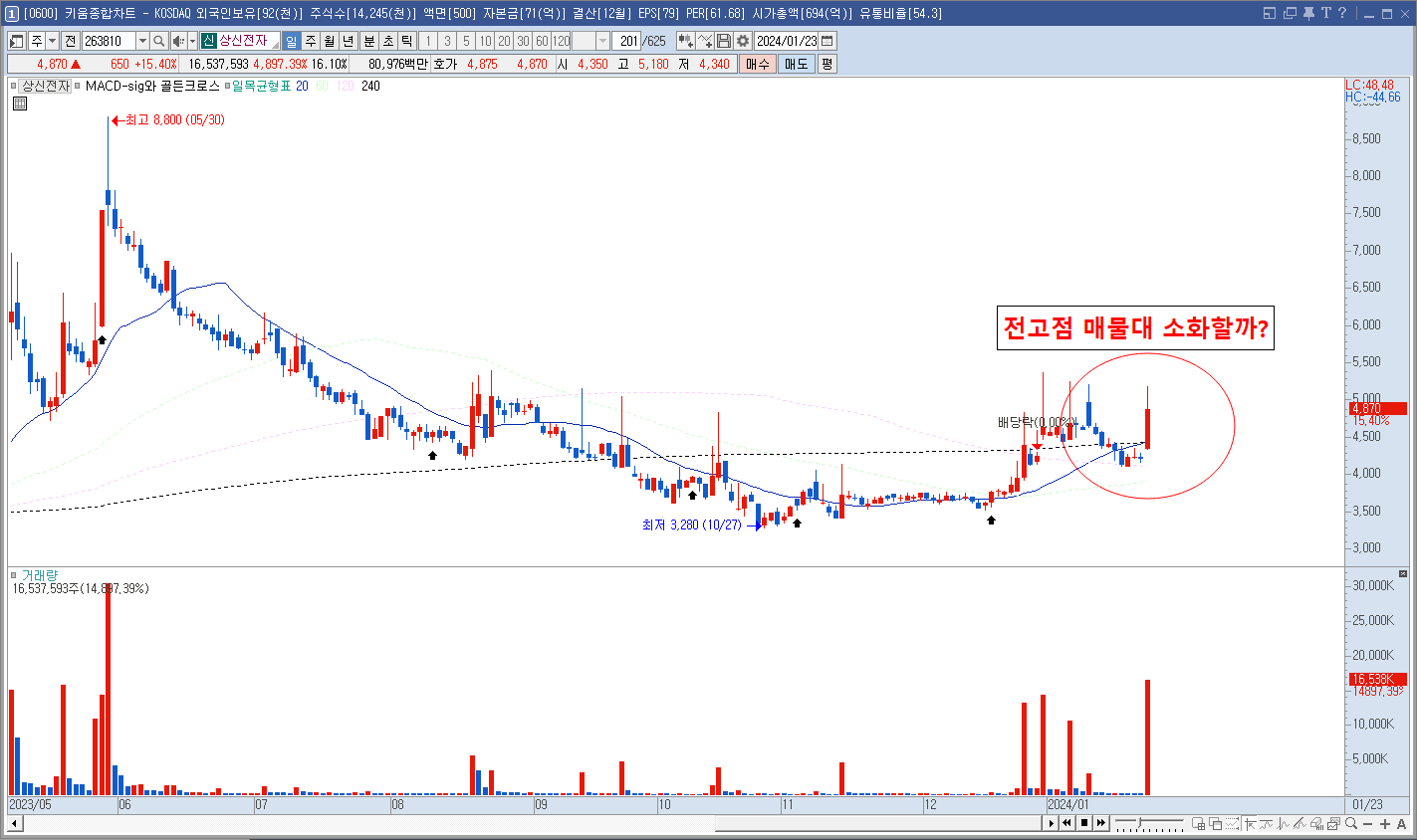Click the 매수 buy button
This screenshot has height=840, width=1417.
pyautogui.click(x=758, y=64)
